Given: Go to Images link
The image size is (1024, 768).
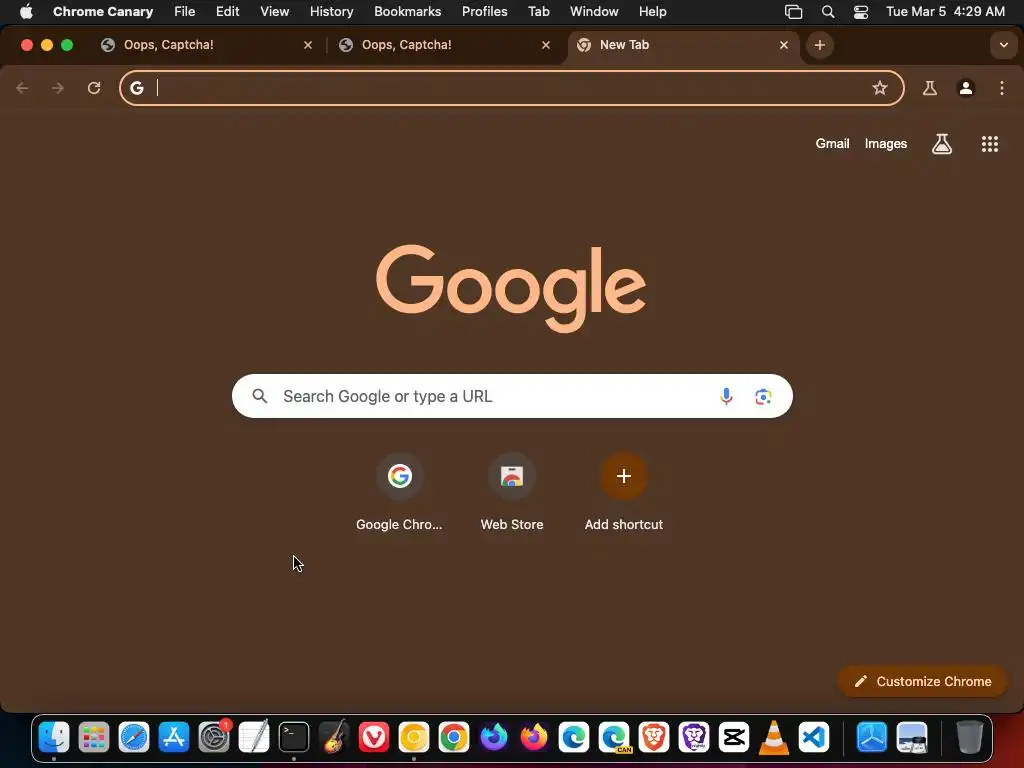Looking at the screenshot, I should pos(886,144).
